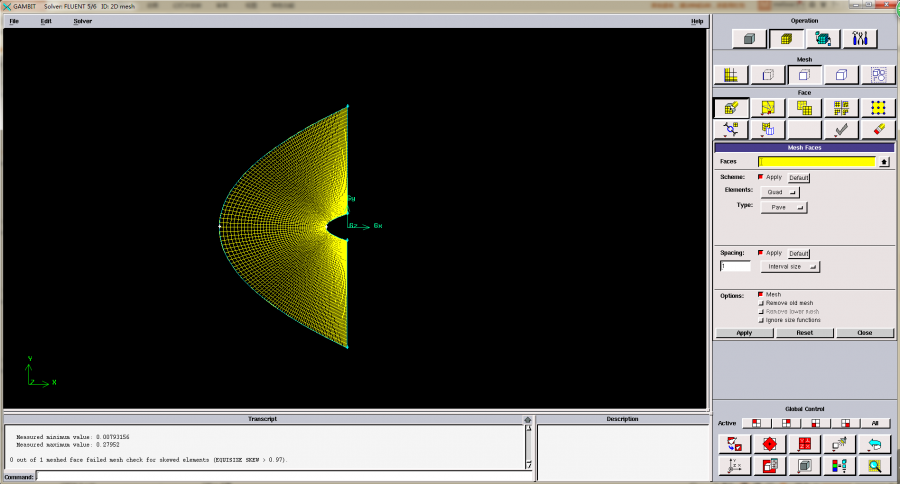Enable Remove old mesh option
Image resolution: width=900 pixels, height=484 pixels.
click(761, 303)
